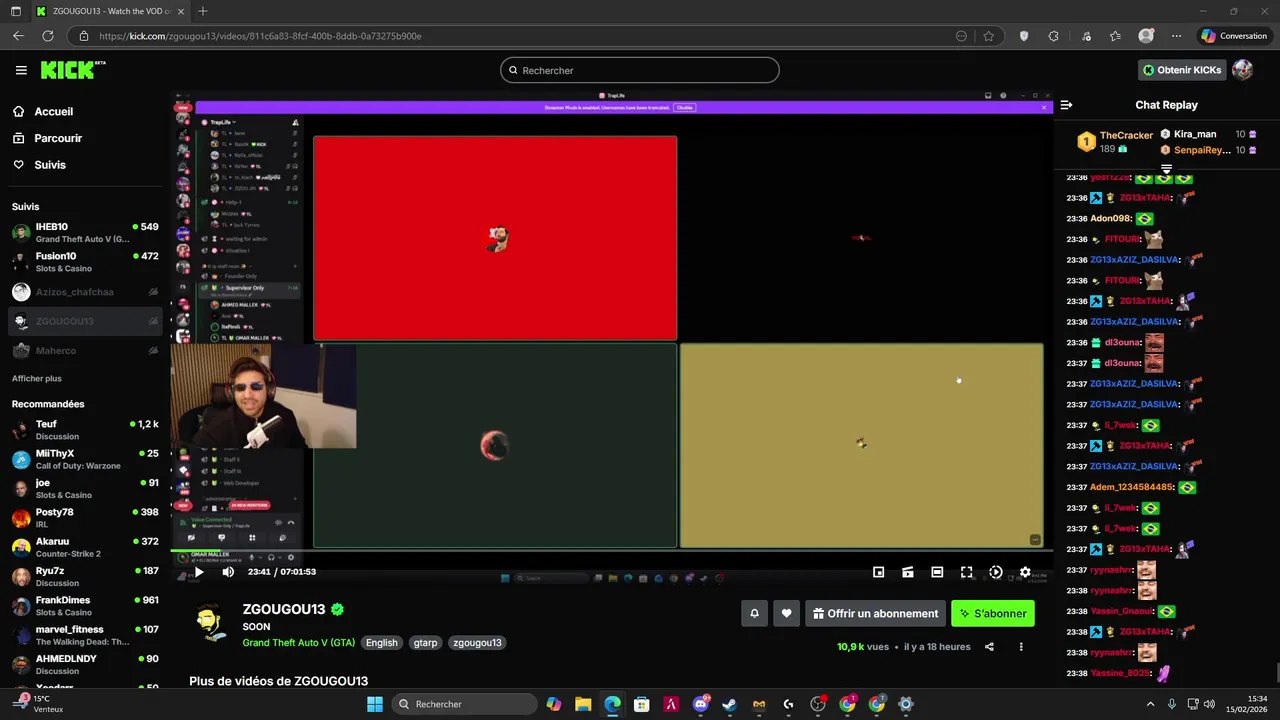Open a new browser tab

pos(202,11)
